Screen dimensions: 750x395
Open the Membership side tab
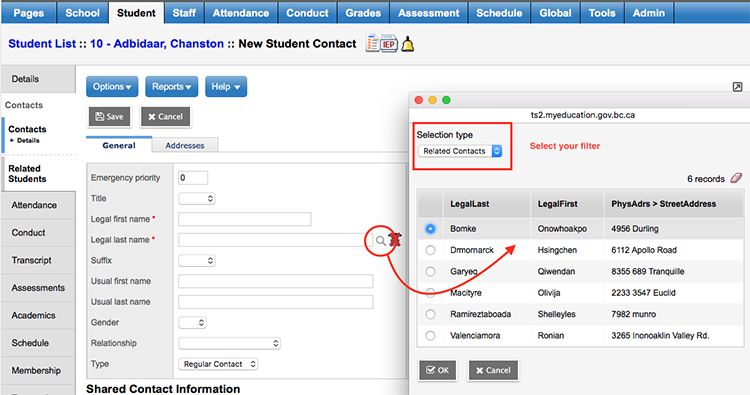[x=38, y=371]
